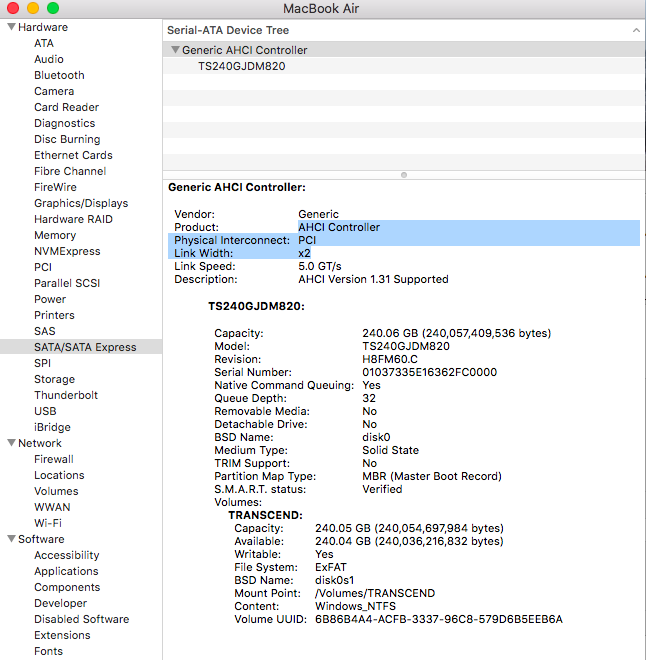Click the ExFAT file system value
This screenshot has height=660, width=646.
(x=330, y=567)
